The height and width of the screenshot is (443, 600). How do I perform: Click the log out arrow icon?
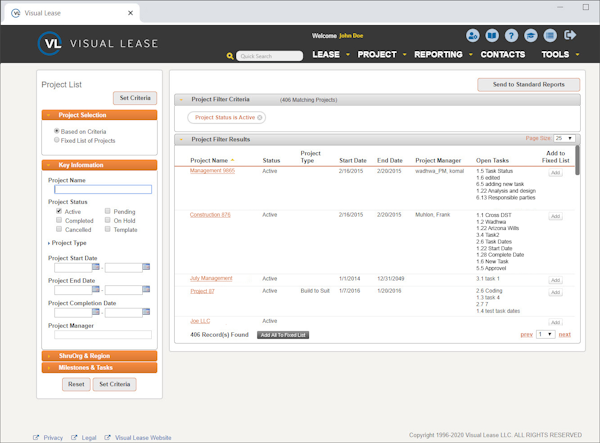tap(570, 35)
